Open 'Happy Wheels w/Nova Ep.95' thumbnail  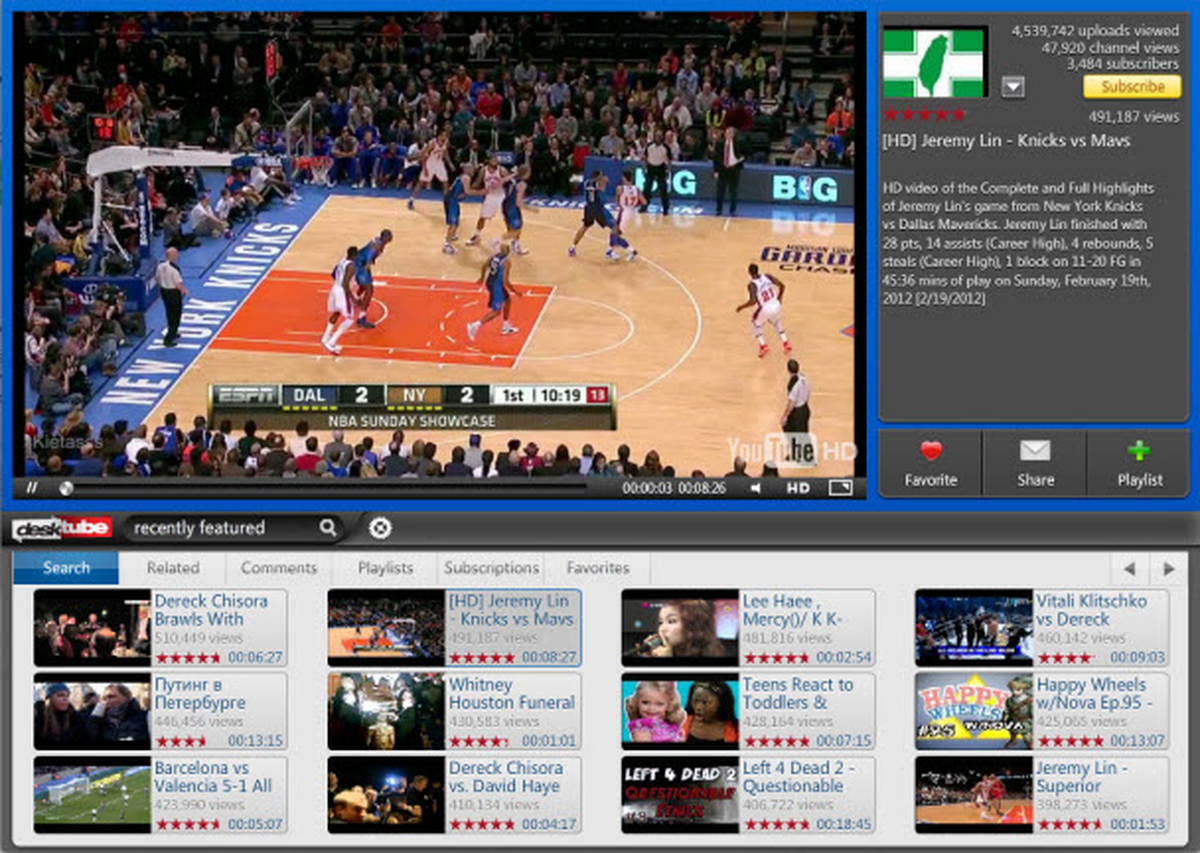click(974, 712)
